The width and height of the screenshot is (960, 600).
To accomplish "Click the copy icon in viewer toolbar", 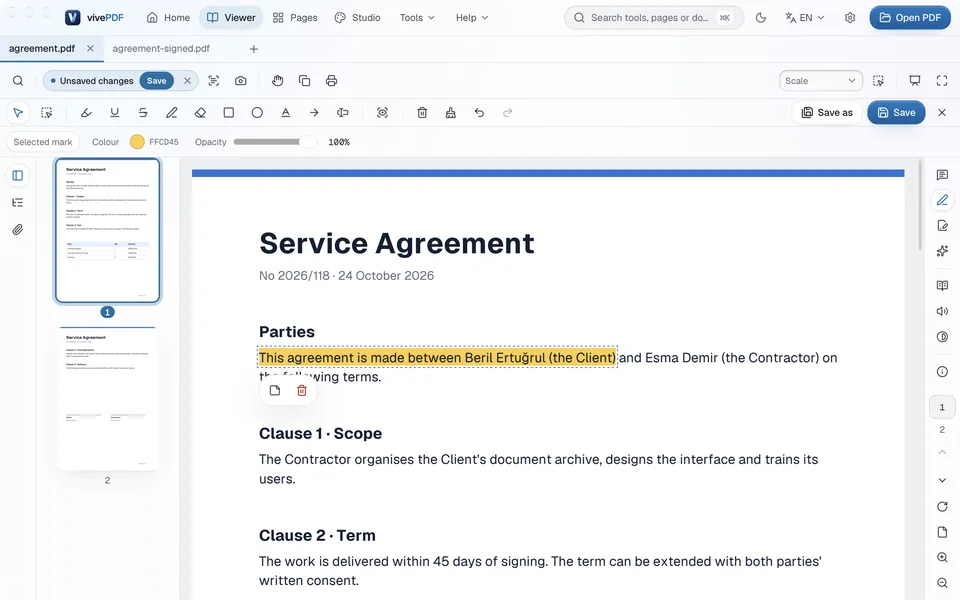I will point(304,81).
